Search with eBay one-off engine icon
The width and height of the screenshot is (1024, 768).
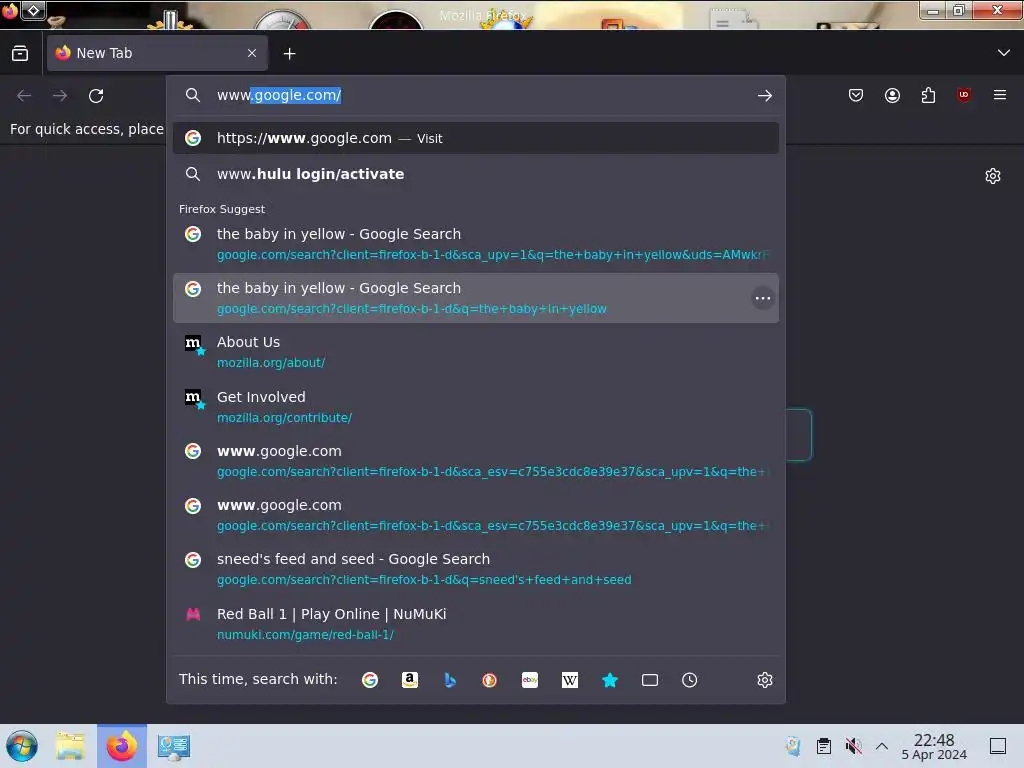point(530,680)
